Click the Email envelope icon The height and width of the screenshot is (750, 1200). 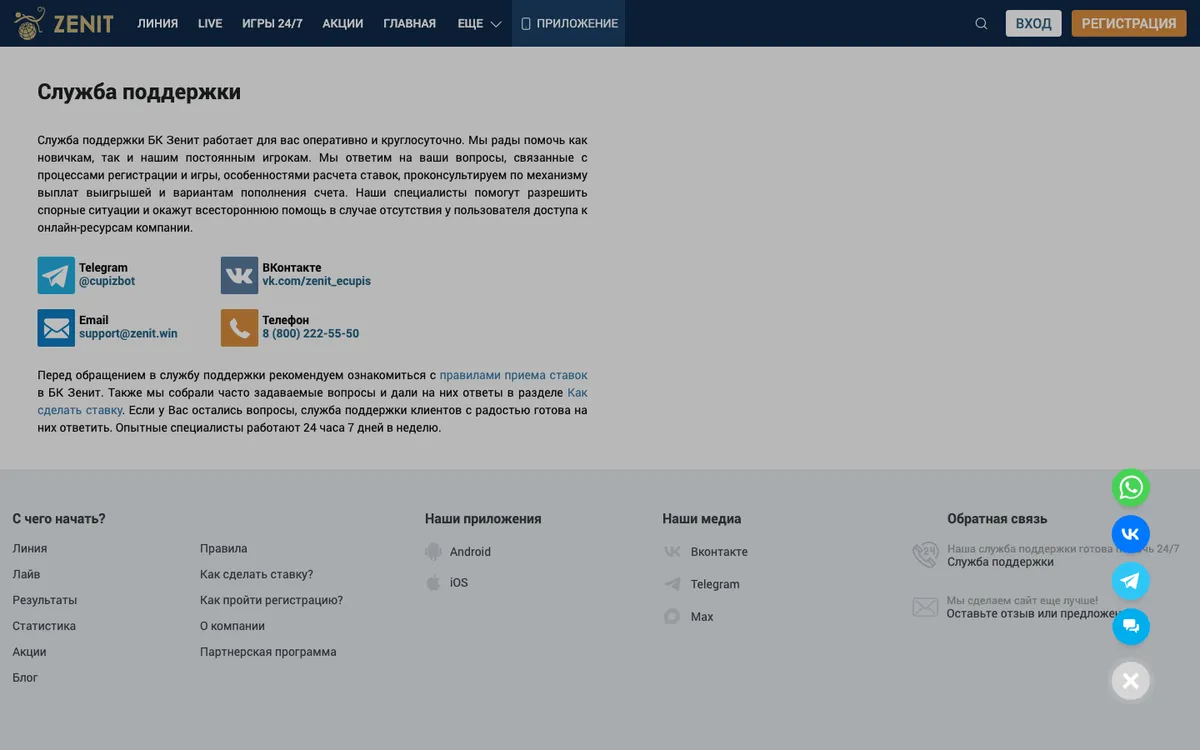pyautogui.click(x=56, y=328)
